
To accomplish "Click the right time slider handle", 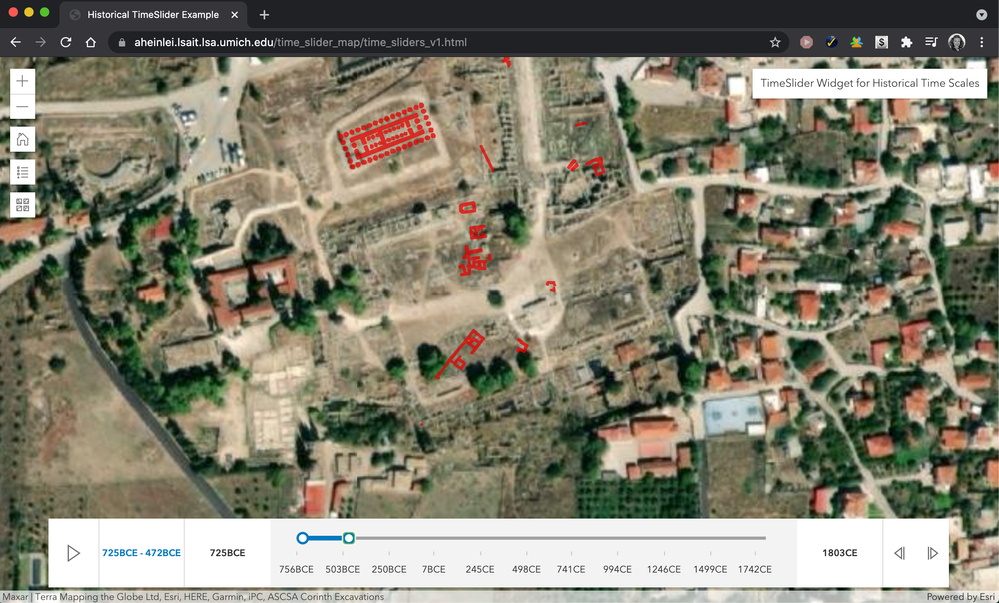I will tap(348, 538).
